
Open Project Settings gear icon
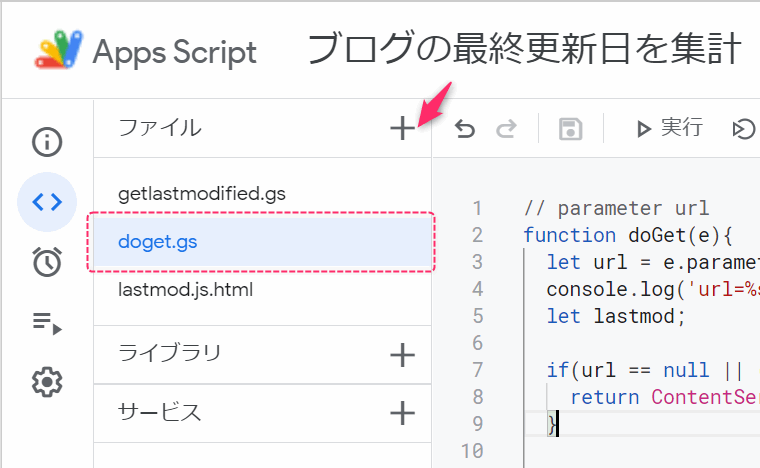(47, 382)
